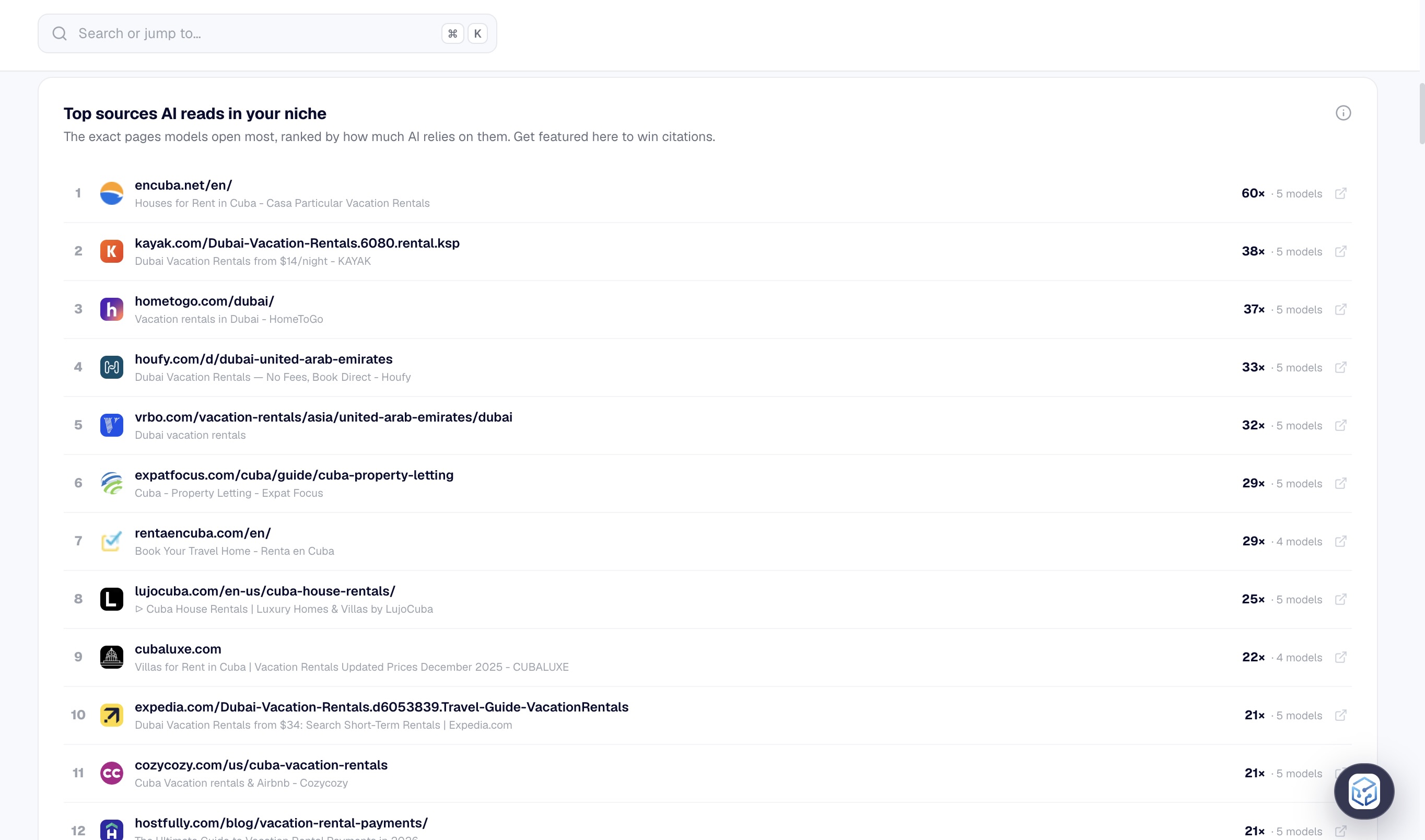Viewport: 1425px width, 840px height.
Task: Click the 'Top sources AI reads in your niche' heading
Action: pos(195,114)
